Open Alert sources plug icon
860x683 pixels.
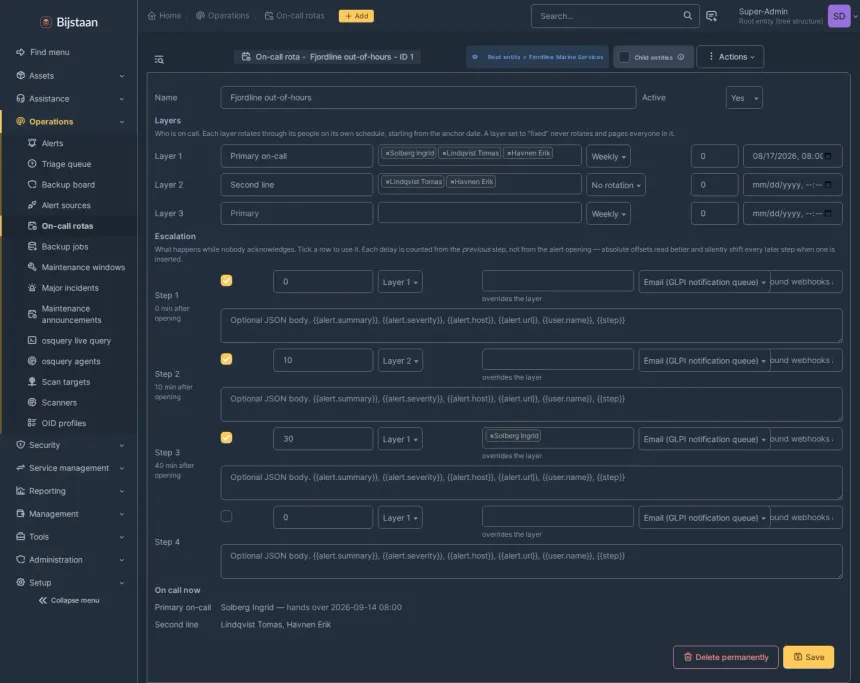pyautogui.click(x=32, y=205)
